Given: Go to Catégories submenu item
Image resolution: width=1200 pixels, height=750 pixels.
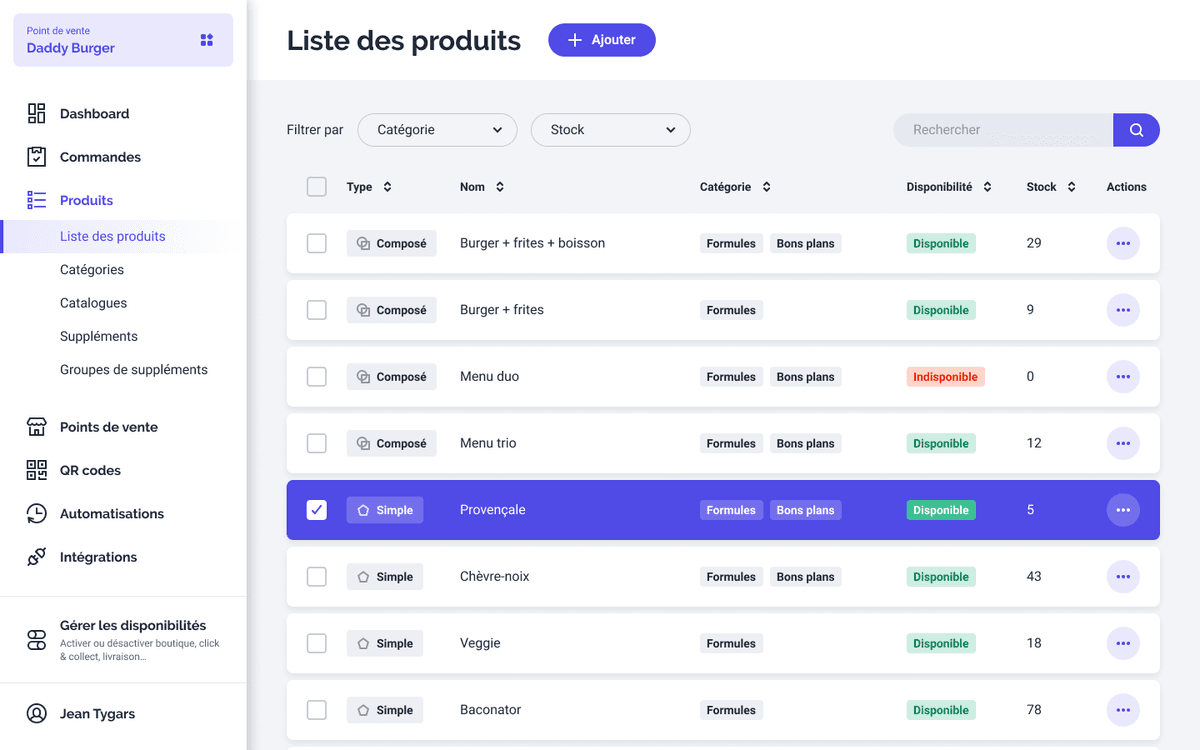Looking at the screenshot, I should [x=92, y=270].
